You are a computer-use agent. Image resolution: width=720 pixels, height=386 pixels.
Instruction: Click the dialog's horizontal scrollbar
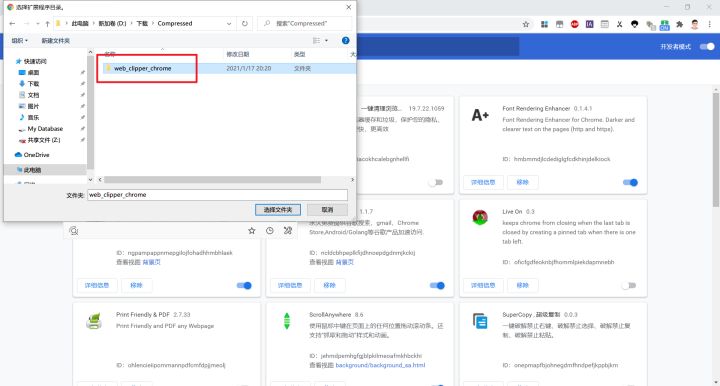(x=213, y=179)
